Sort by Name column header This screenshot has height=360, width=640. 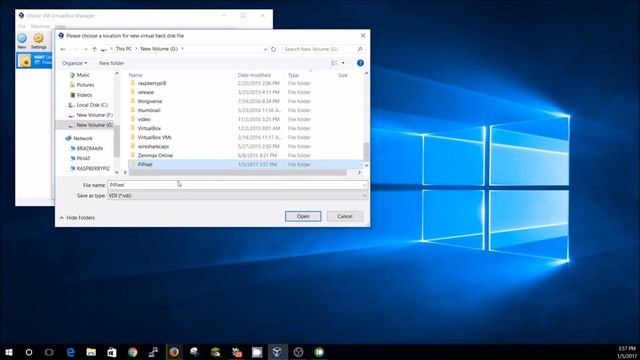(136, 75)
